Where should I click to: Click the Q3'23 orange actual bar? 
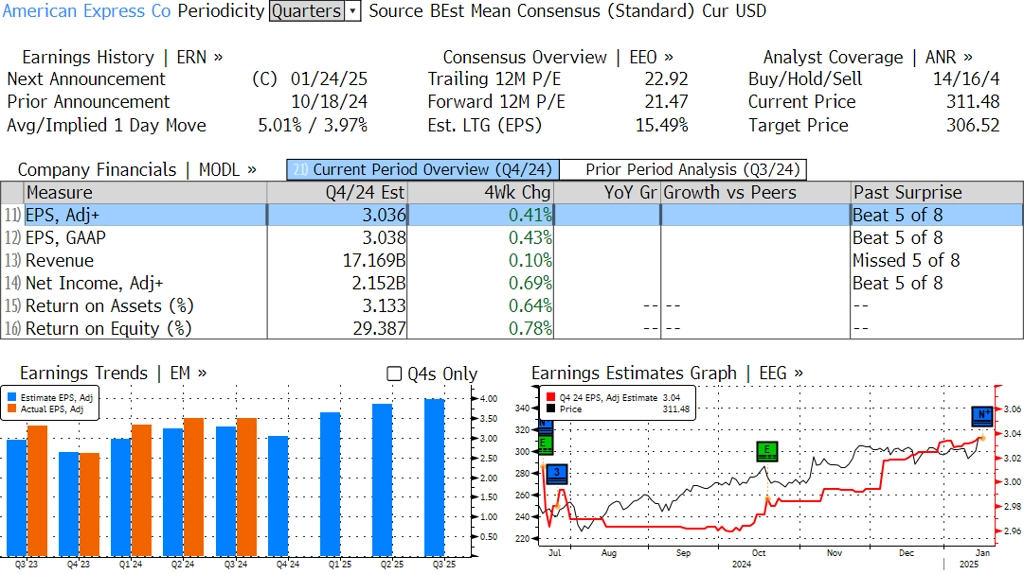[37, 491]
